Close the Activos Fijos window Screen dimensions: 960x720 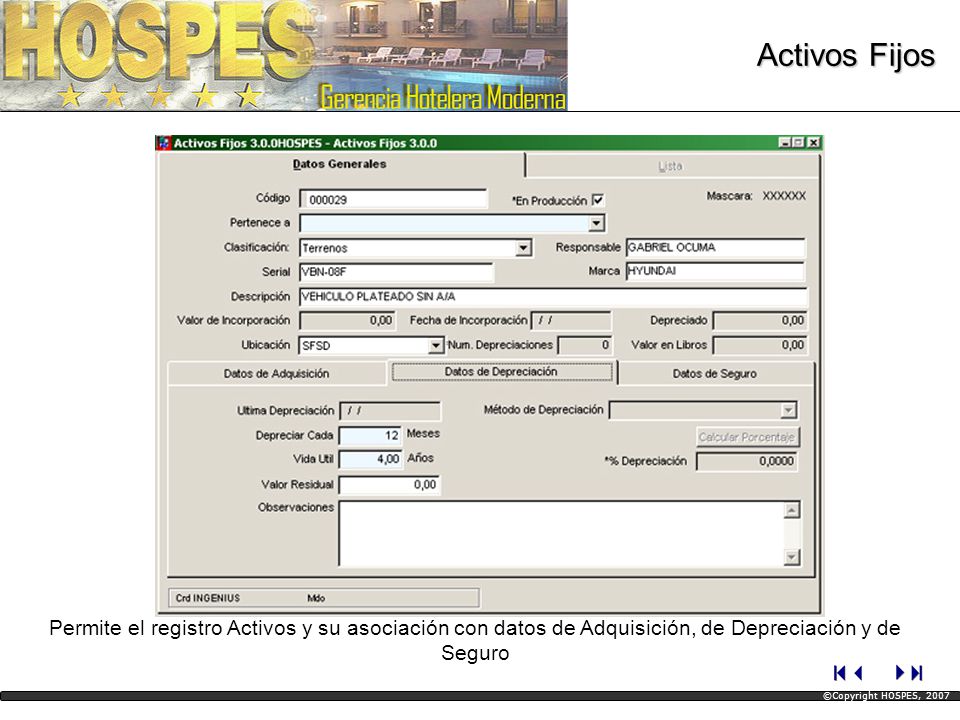click(x=813, y=143)
